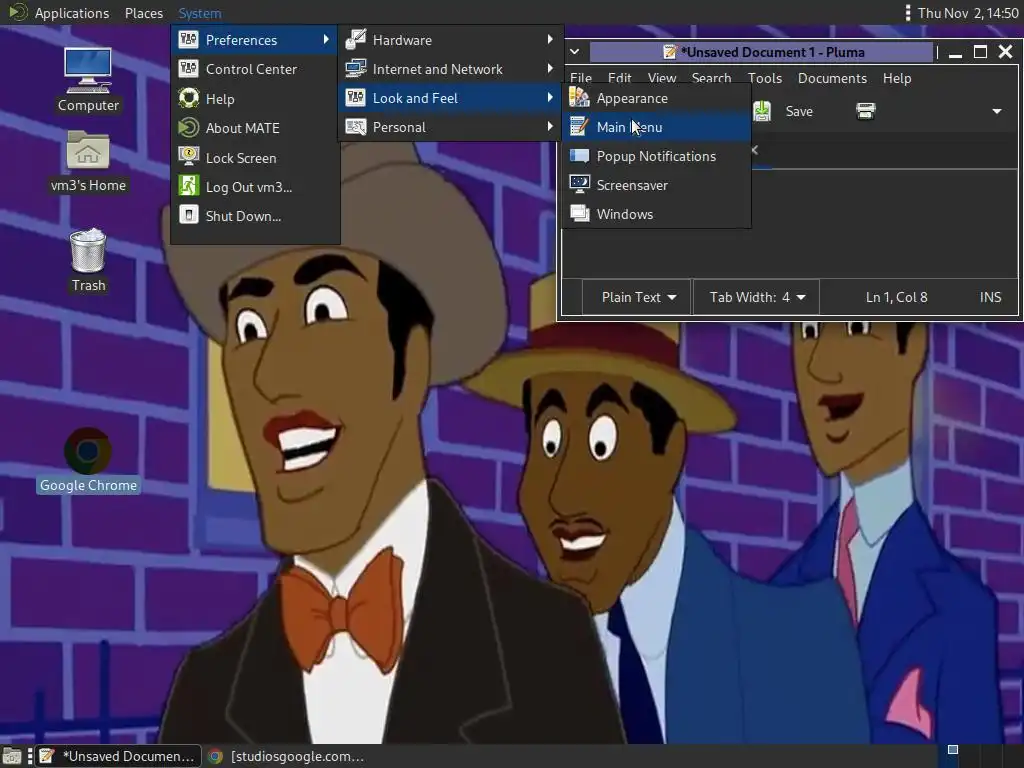Expand the Pluma toolbar overflow arrow
The width and height of the screenshot is (1024, 768).
point(997,111)
